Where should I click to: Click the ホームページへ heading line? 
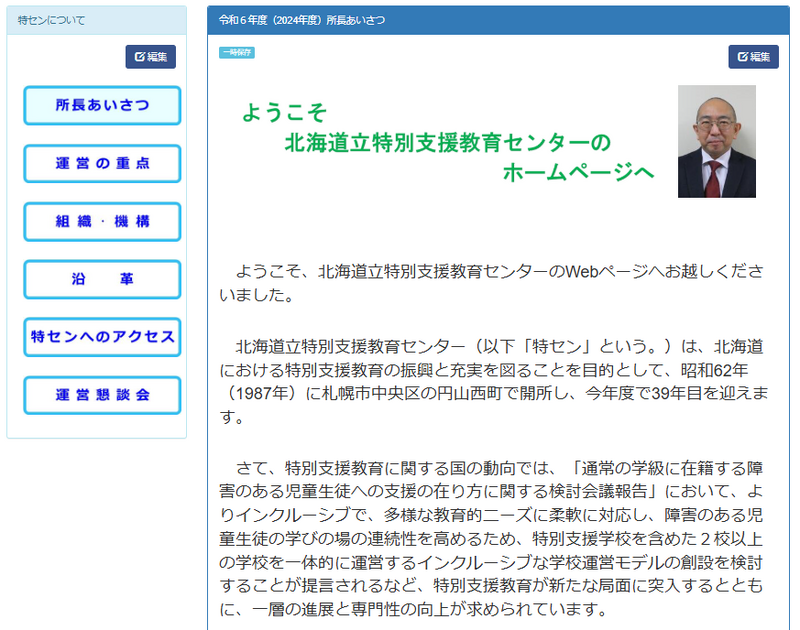pyautogui.click(x=578, y=172)
